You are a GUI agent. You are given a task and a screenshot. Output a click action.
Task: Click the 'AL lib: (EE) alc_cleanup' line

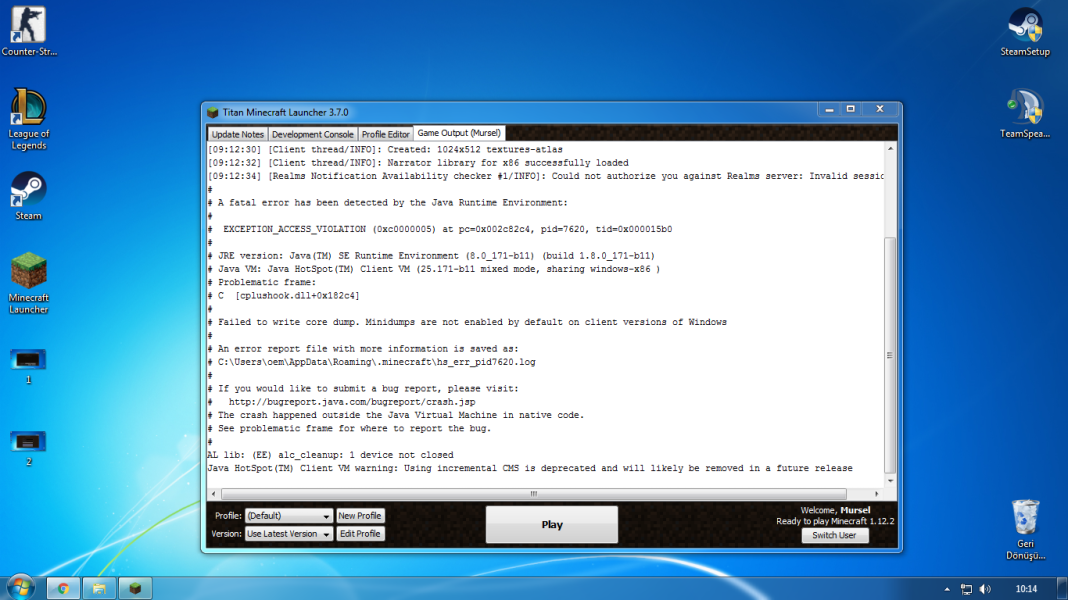pos(330,455)
